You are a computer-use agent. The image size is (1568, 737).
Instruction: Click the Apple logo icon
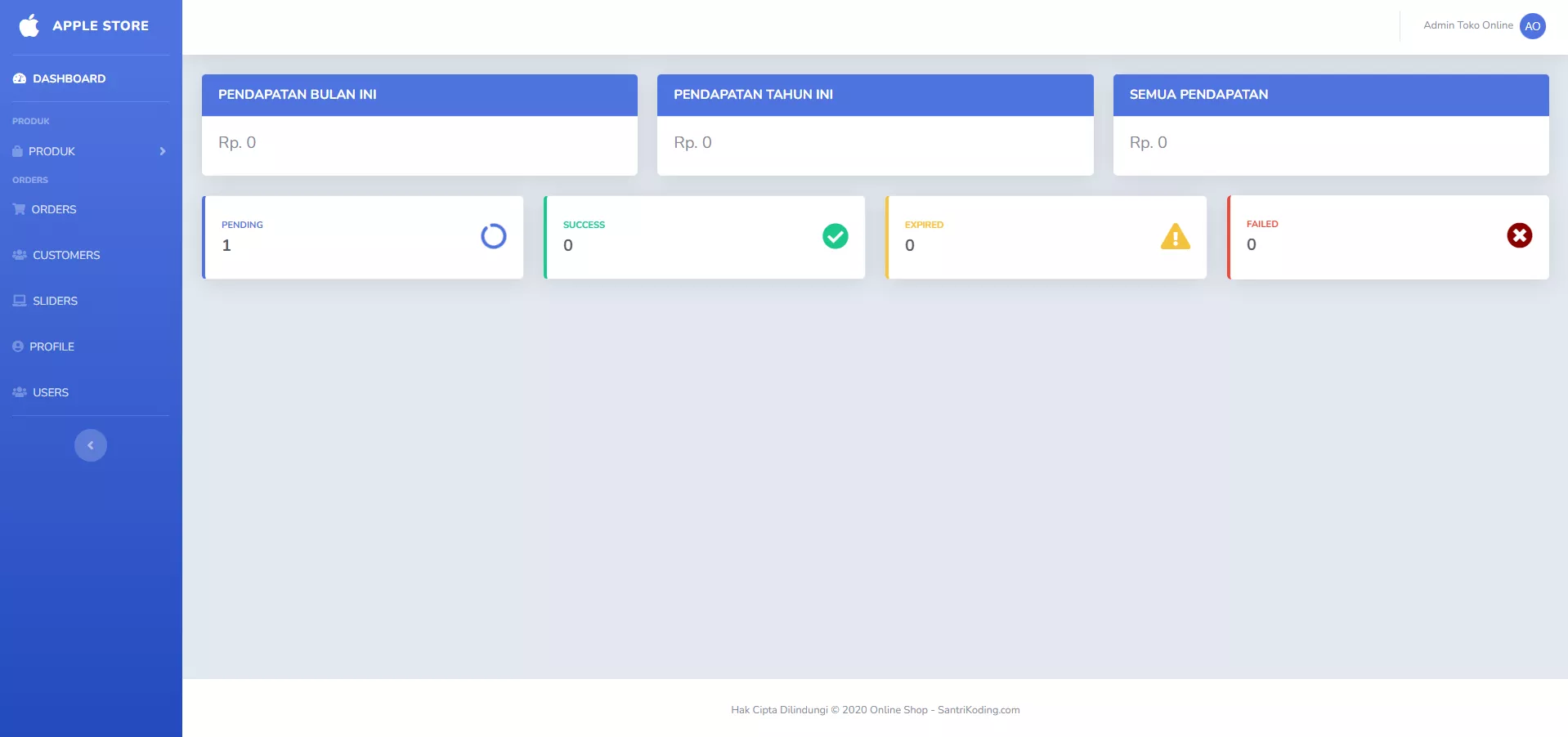tap(29, 25)
